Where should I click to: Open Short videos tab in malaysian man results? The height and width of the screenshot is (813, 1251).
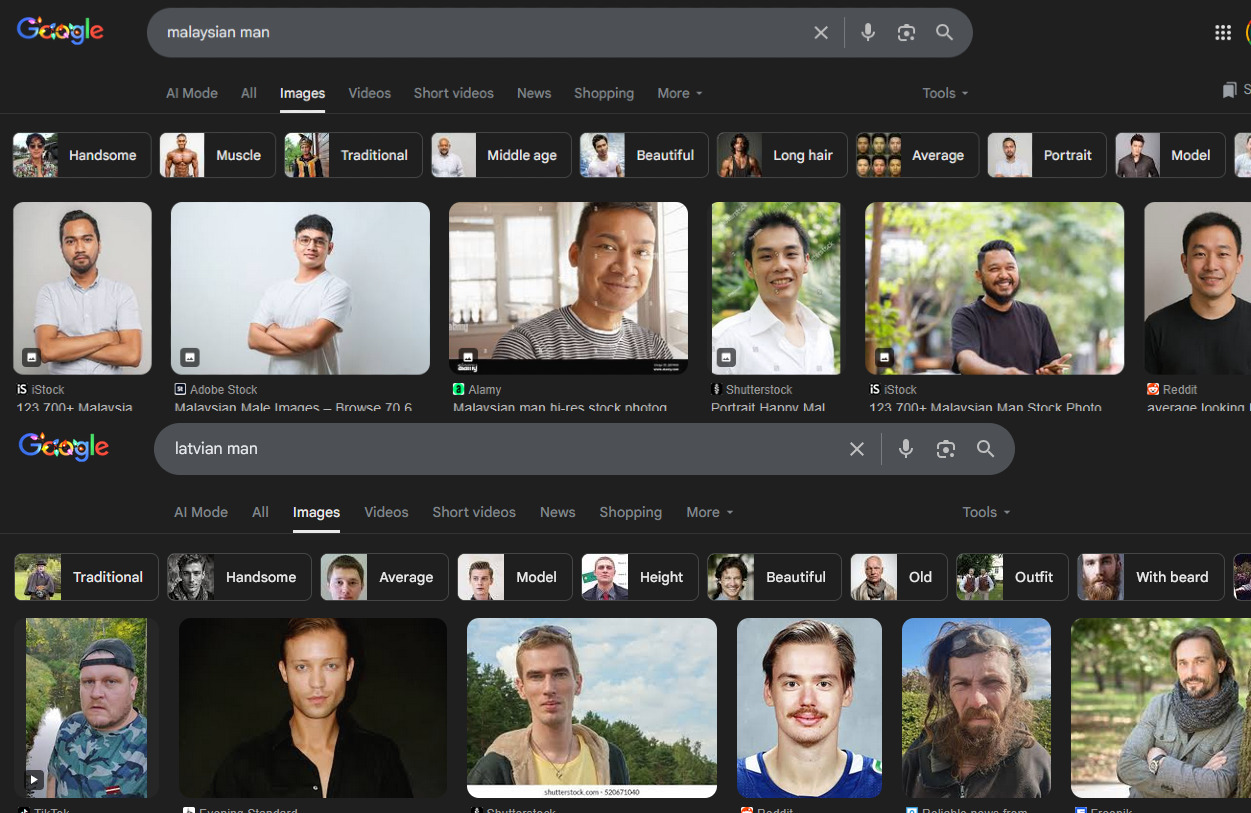click(x=454, y=93)
